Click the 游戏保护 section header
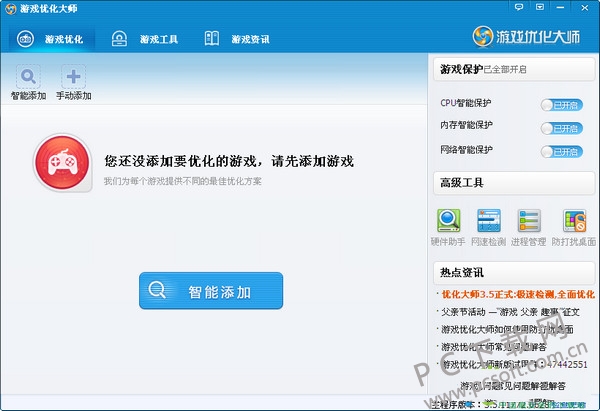The width and height of the screenshot is (600, 411). 514,69
